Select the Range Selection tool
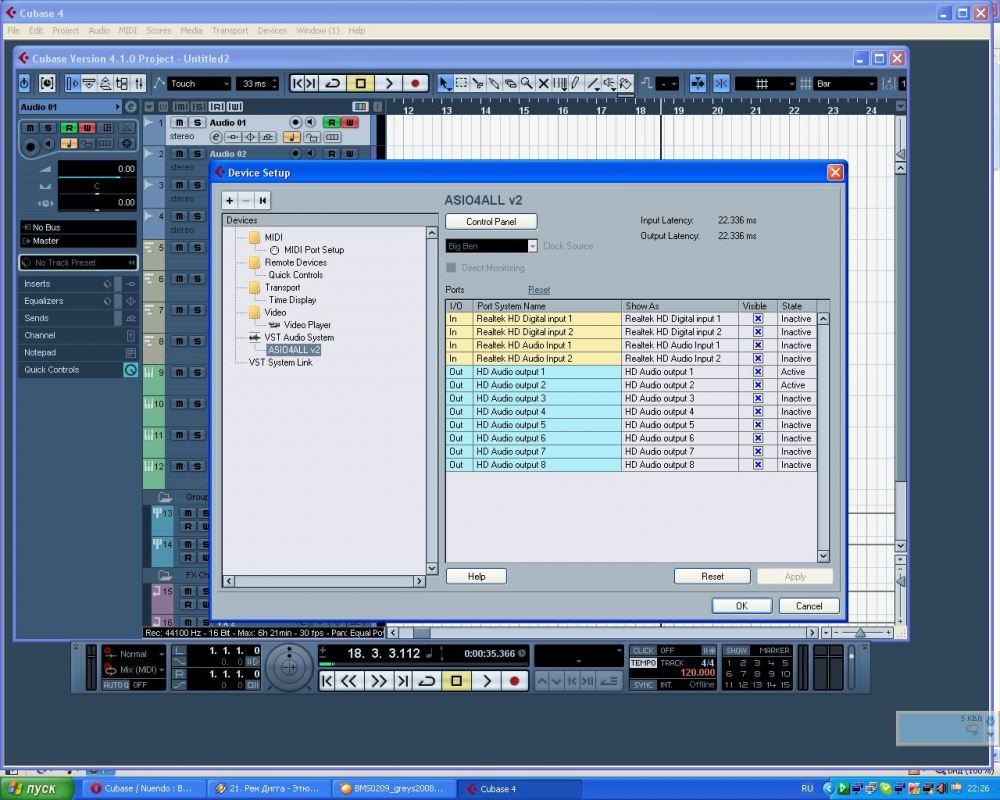 coord(461,83)
